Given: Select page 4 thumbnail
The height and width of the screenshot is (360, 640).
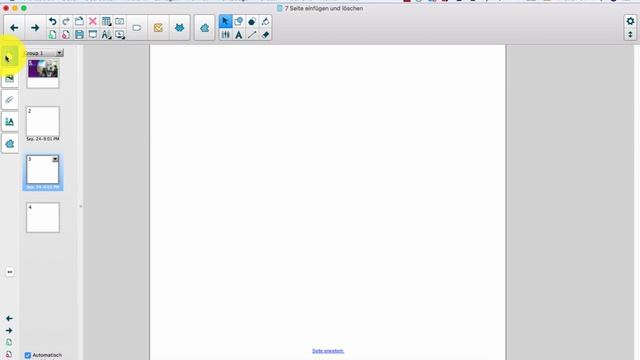Looking at the screenshot, I should 43,218.
